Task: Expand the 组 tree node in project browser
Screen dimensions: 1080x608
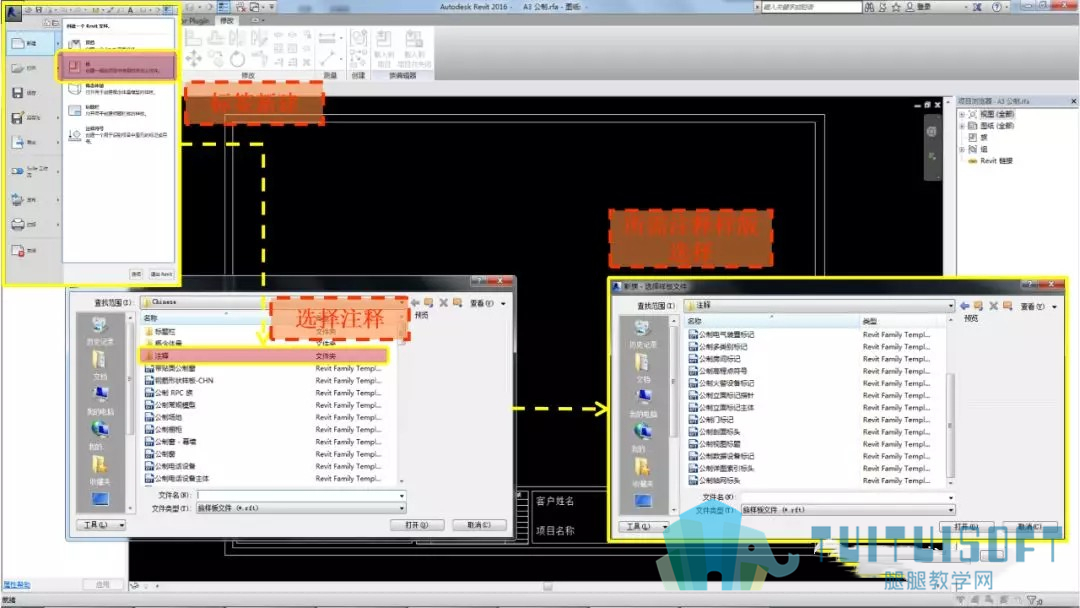Action: pyautogui.click(x=962, y=149)
